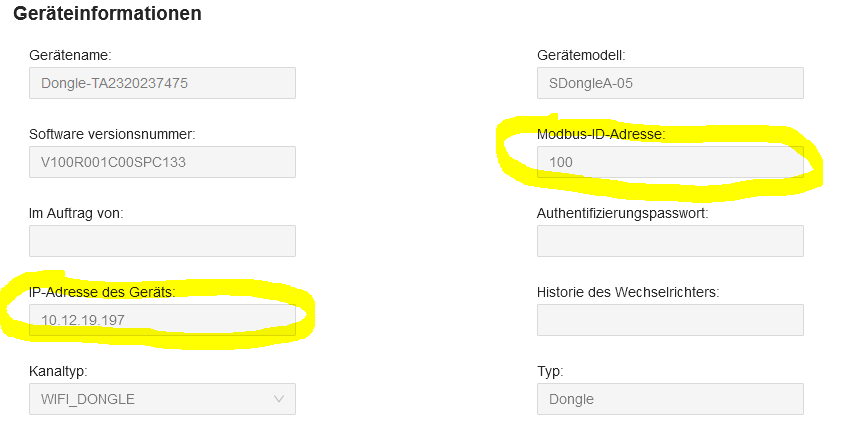Click the Gerätename field showing Dongle-TA2320237475
Screen dimensions: 848x436
(x=162, y=83)
